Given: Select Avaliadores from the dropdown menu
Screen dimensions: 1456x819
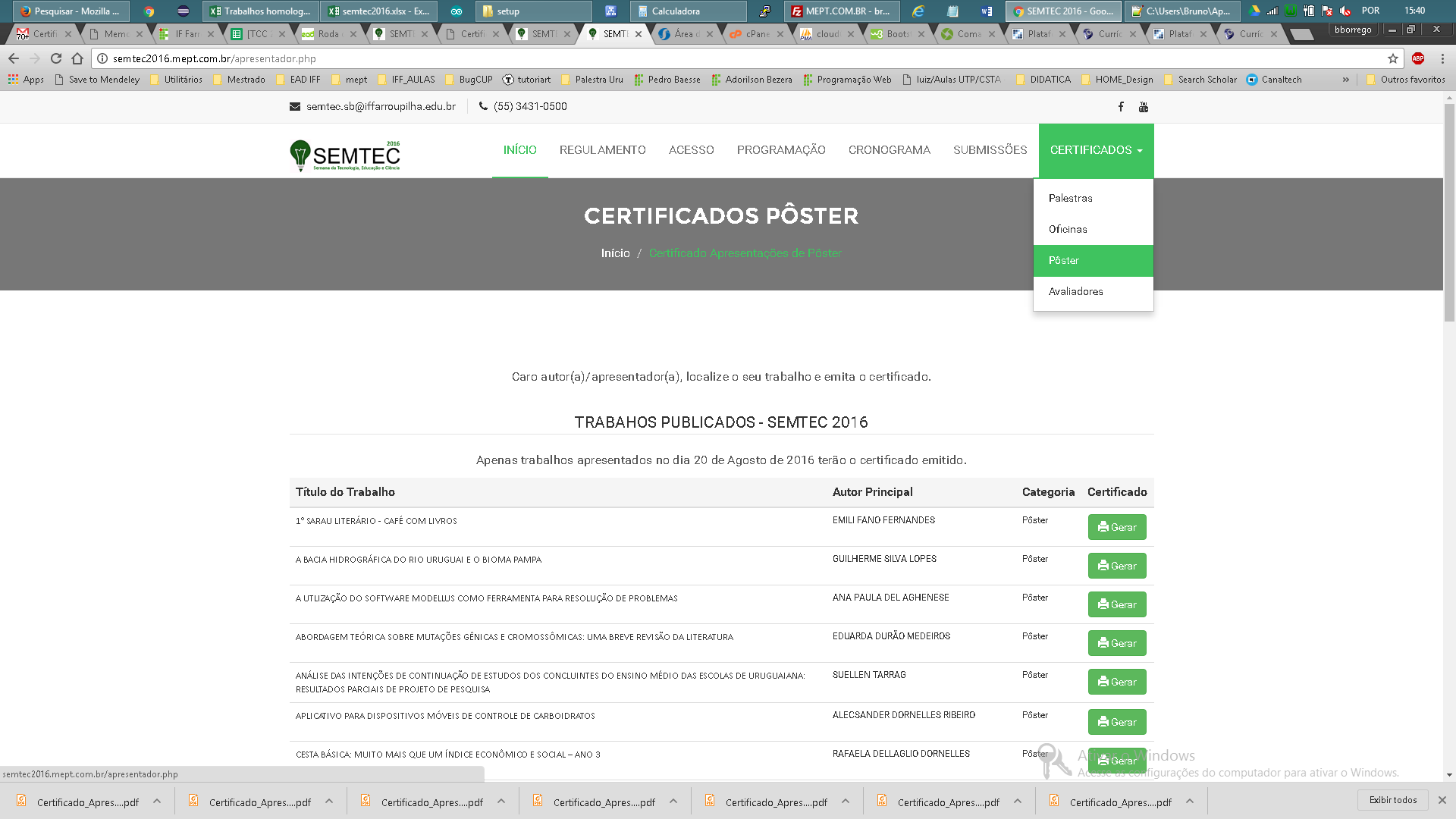Looking at the screenshot, I should [x=1075, y=291].
